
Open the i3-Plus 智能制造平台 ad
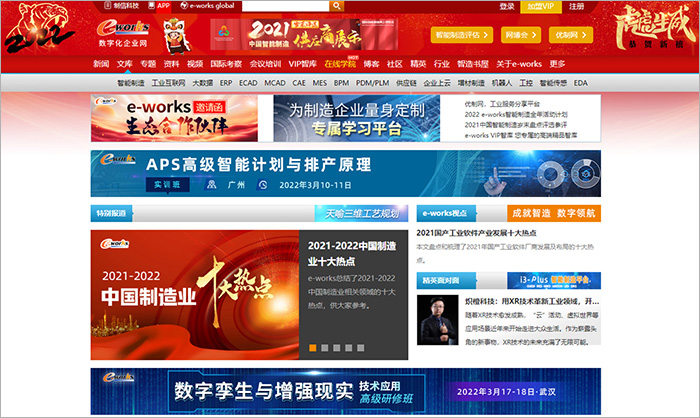coord(554,280)
